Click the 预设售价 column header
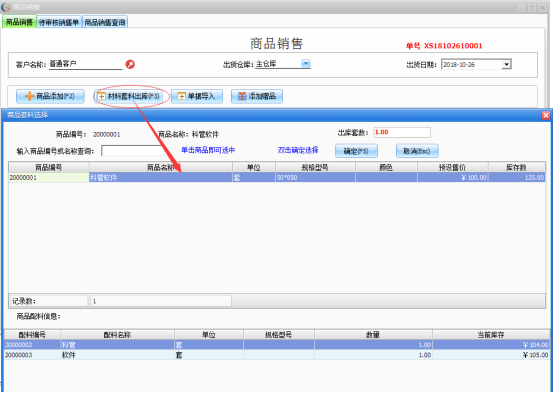This screenshot has height=393, width=554. [453, 167]
